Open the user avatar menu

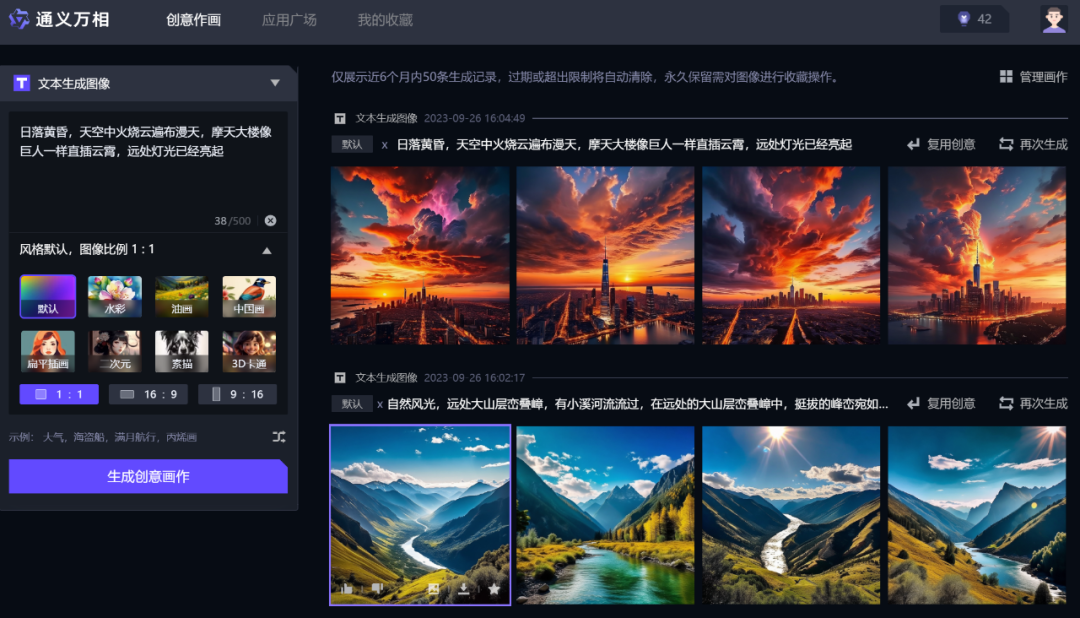pyautogui.click(x=1055, y=19)
